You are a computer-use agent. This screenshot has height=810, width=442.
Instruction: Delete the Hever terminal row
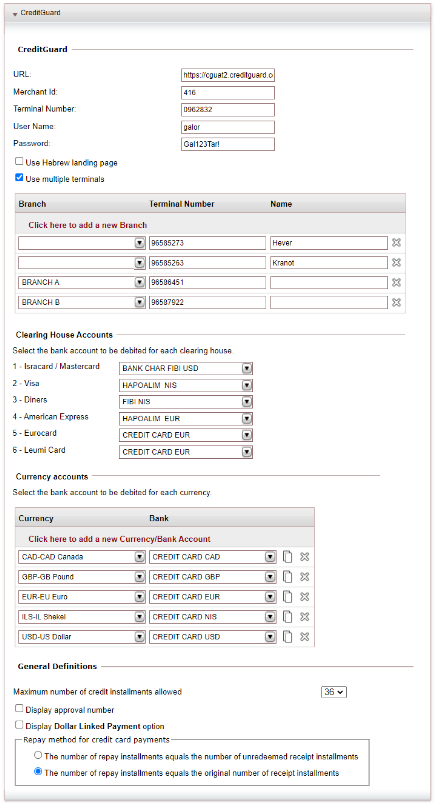[x=396, y=243]
